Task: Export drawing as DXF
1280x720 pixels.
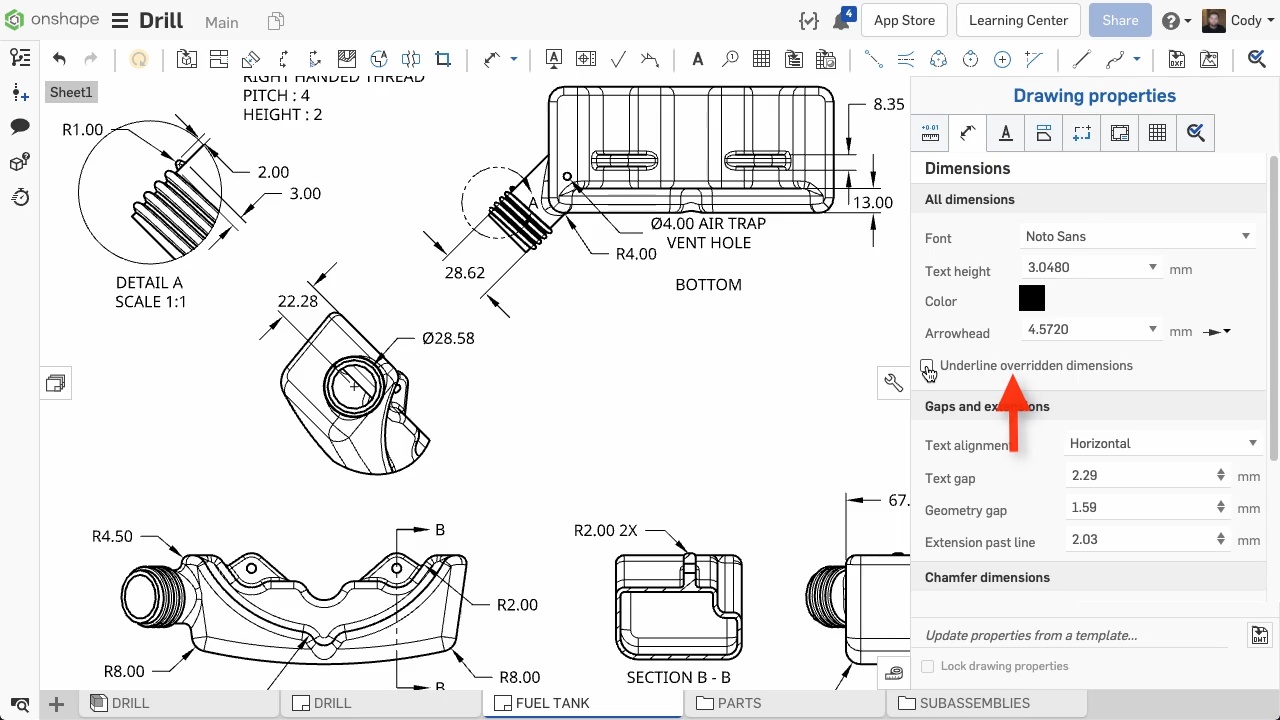Action: [1177, 59]
